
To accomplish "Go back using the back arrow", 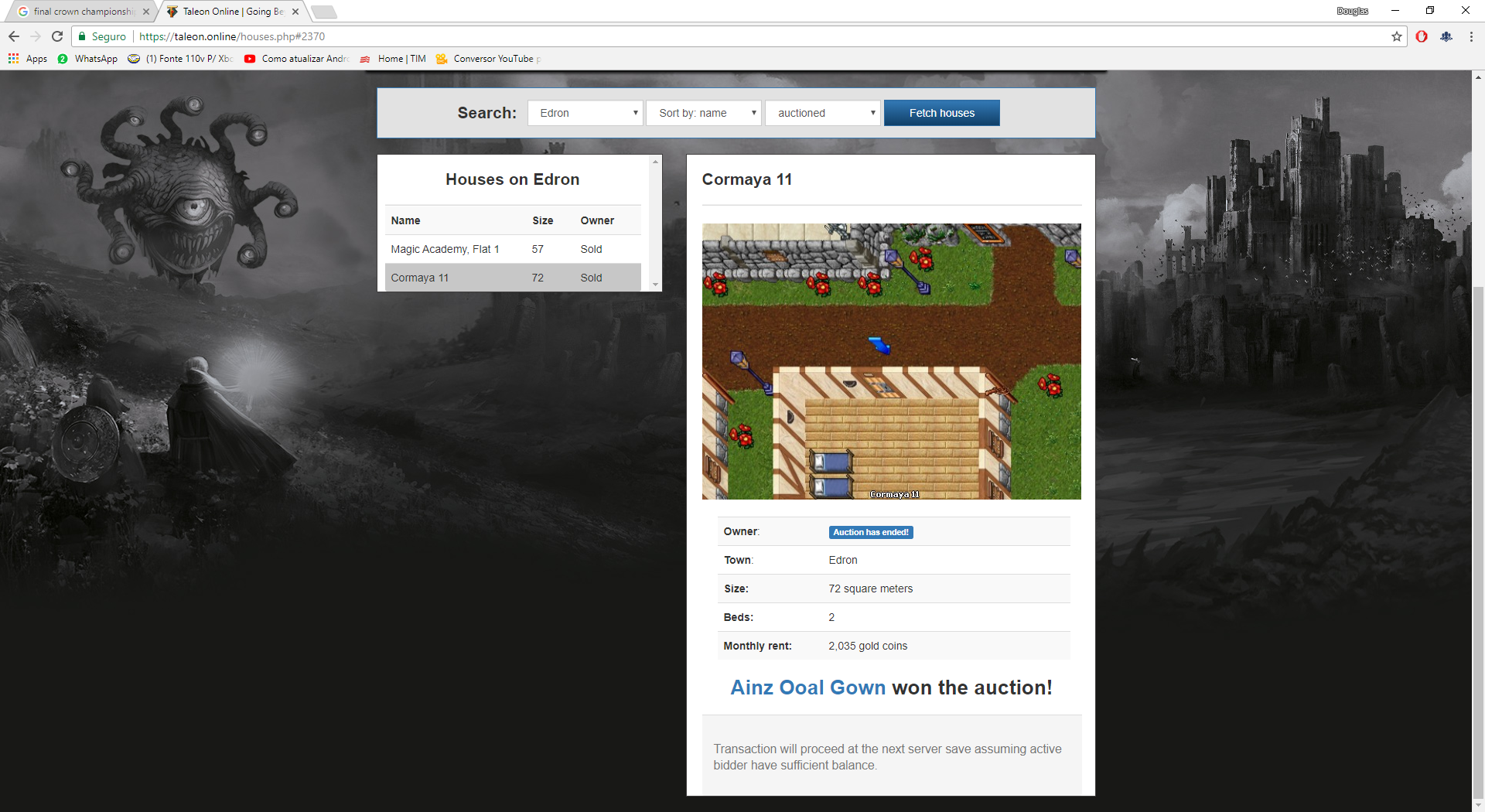I will coord(13,36).
